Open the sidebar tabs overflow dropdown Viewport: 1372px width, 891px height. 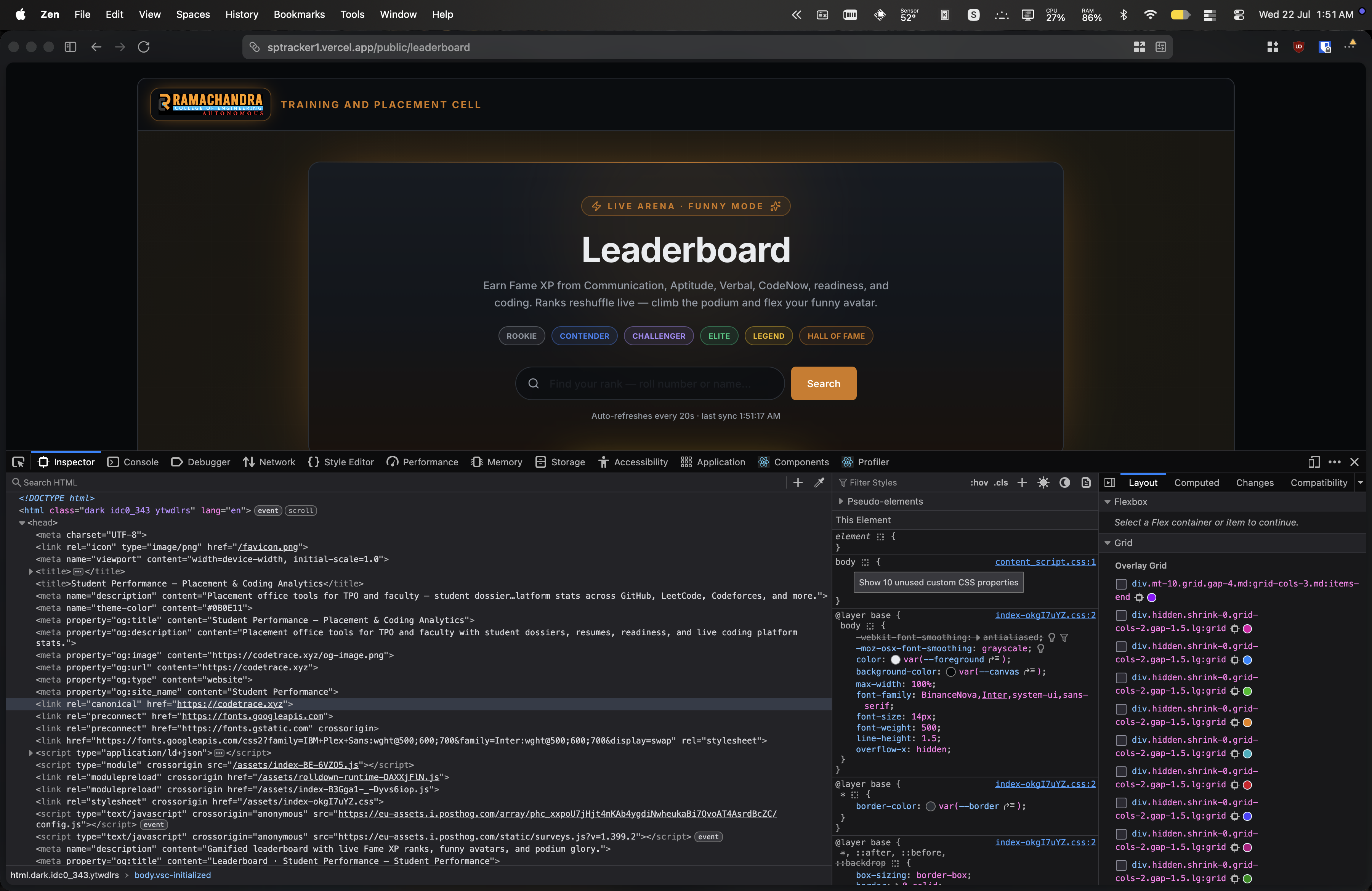point(1361,482)
